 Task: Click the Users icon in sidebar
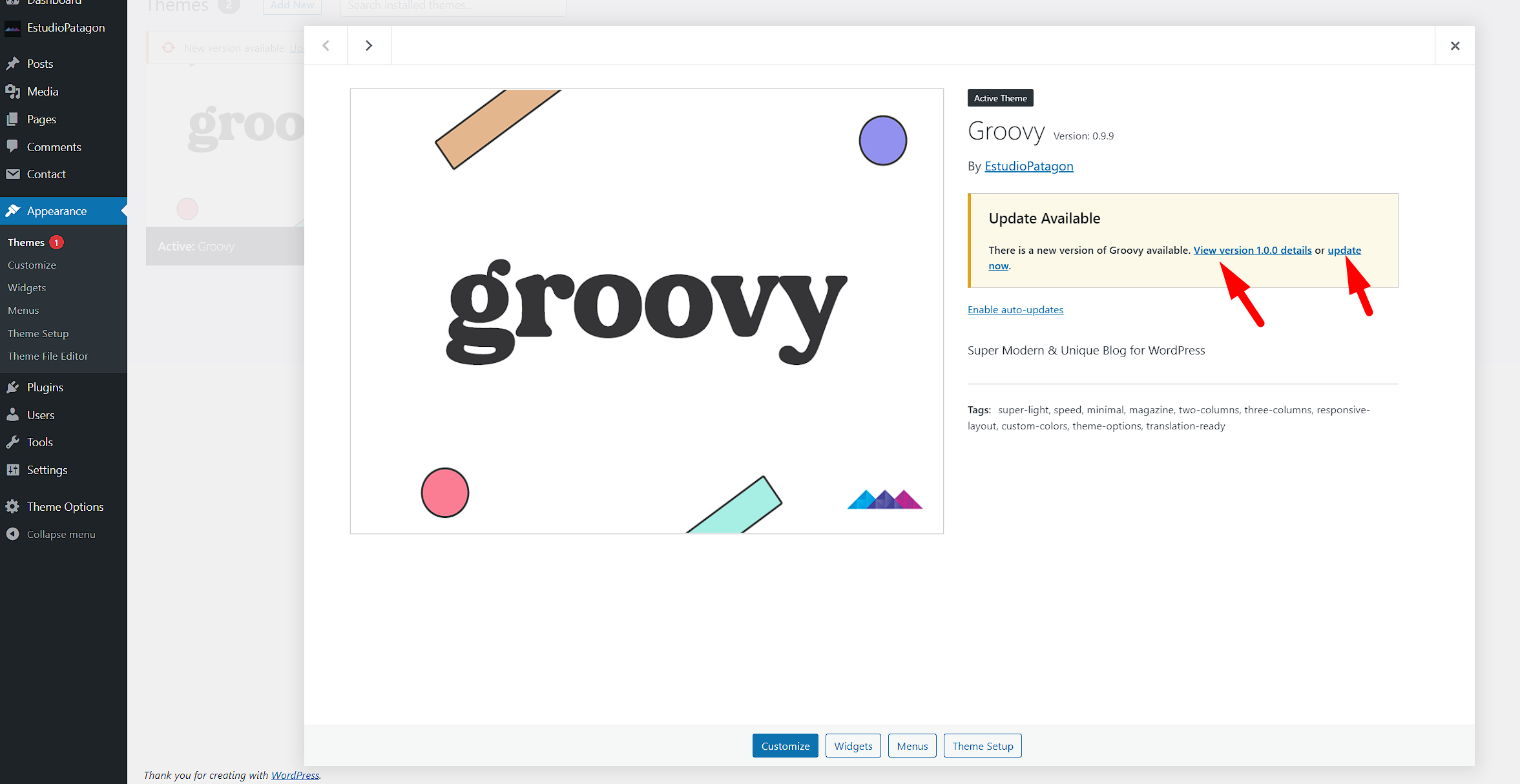tap(13, 413)
